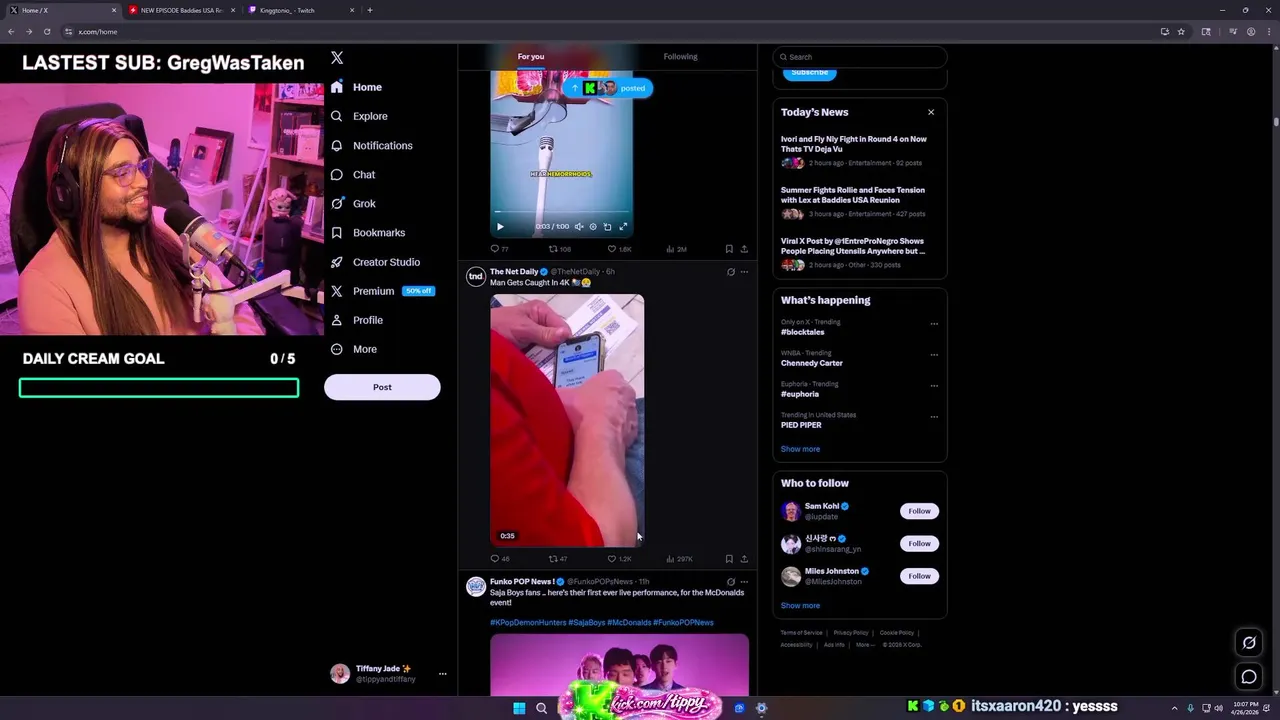Open more options for #euphoria trend
The height and width of the screenshot is (720, 1280).
934,386
